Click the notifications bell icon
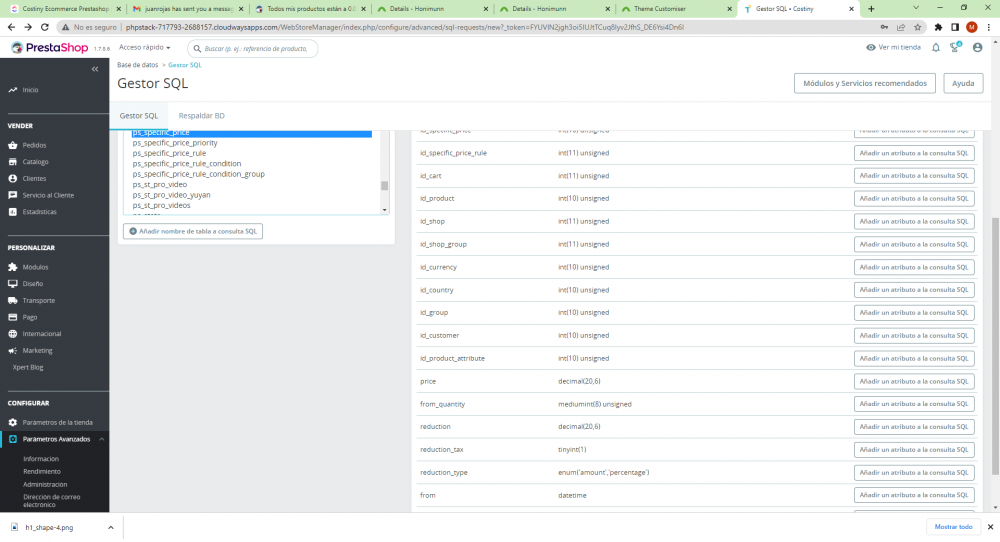Viewport: 1000px width, 542px height. (936, 48)
